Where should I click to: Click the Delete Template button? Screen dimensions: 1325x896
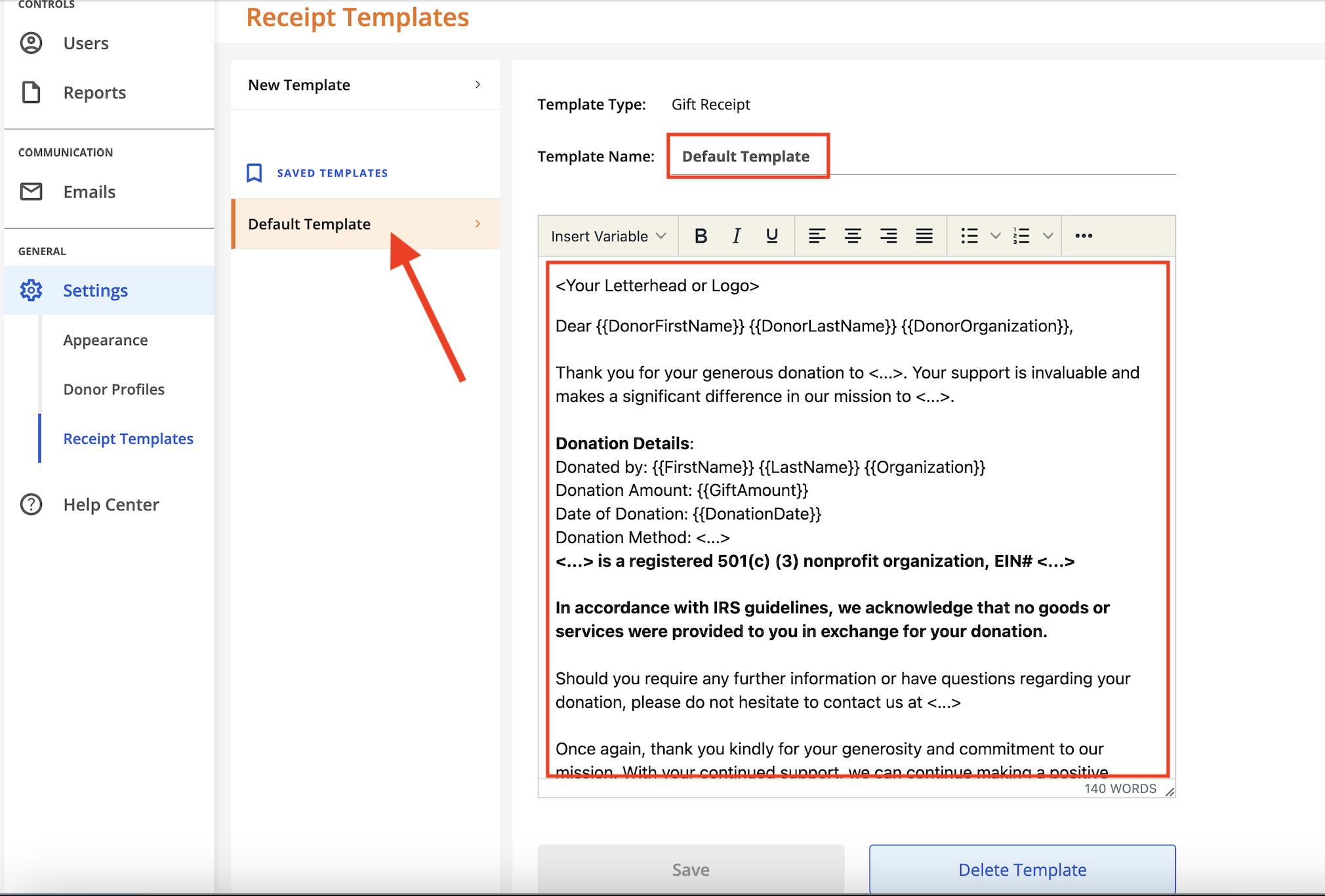(x=1022, y=870)
